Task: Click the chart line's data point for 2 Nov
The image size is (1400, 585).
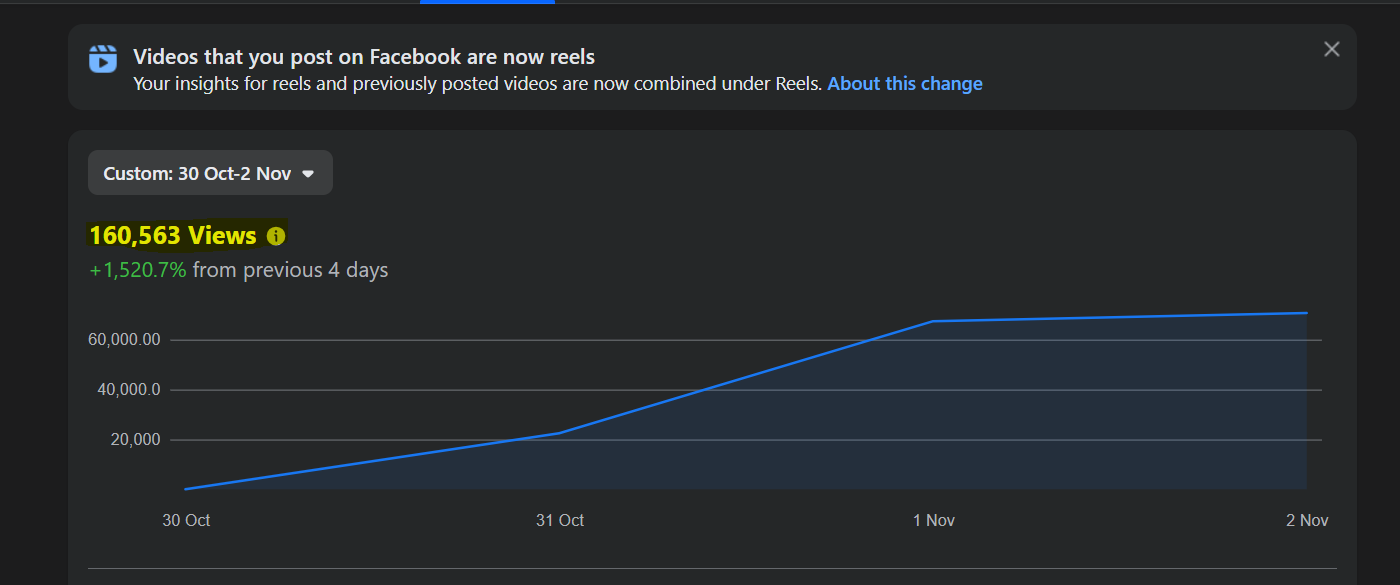Action: click(1306, 313)
